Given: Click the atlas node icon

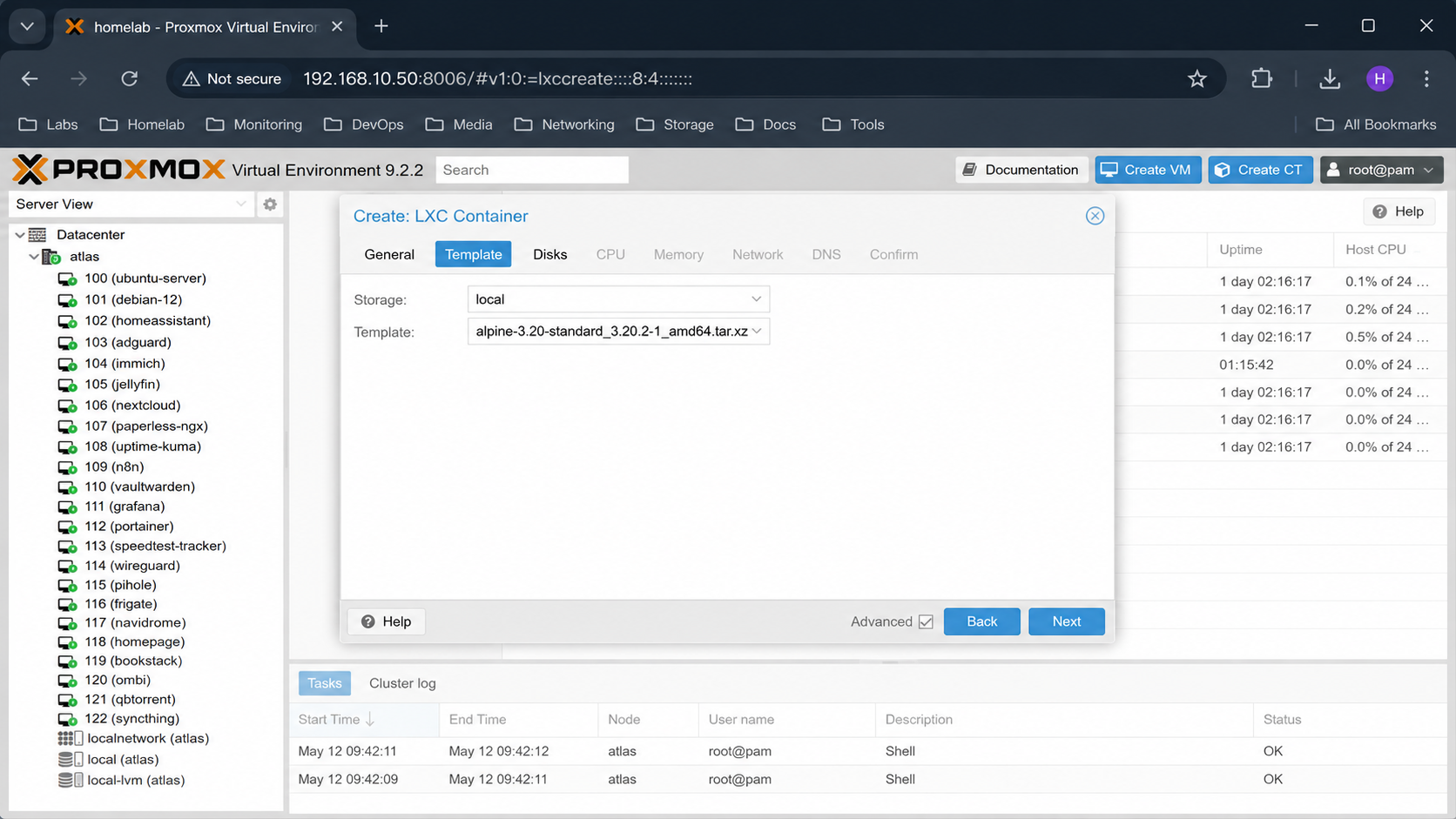Looking at the screenshot, I should [x=51, y=257].
